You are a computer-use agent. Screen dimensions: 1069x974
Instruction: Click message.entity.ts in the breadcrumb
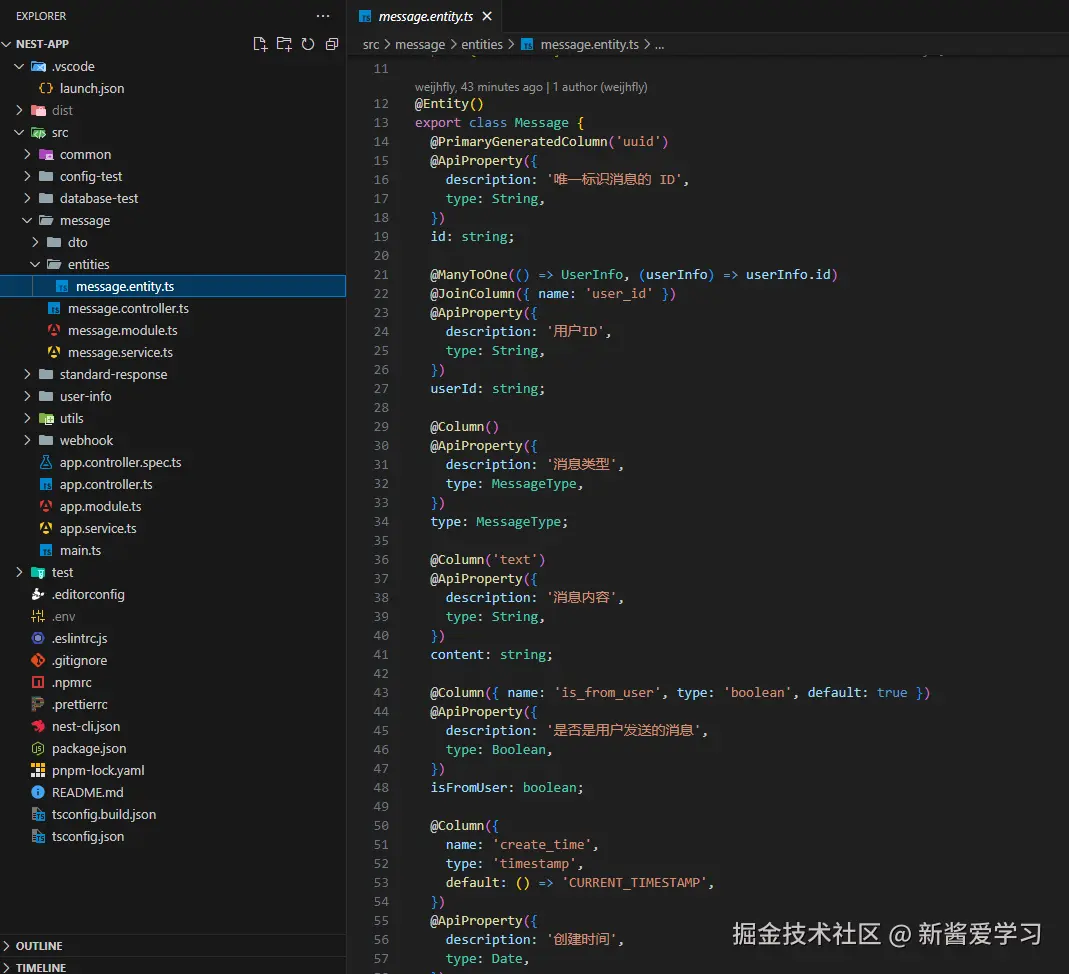pos(590,44)
